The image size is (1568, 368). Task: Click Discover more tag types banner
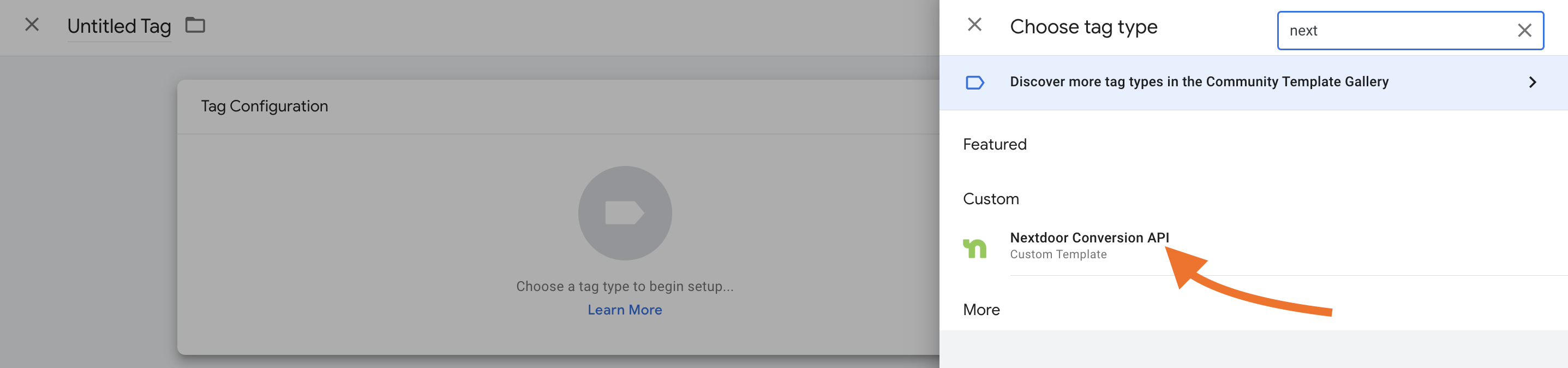pos(1199,82)
